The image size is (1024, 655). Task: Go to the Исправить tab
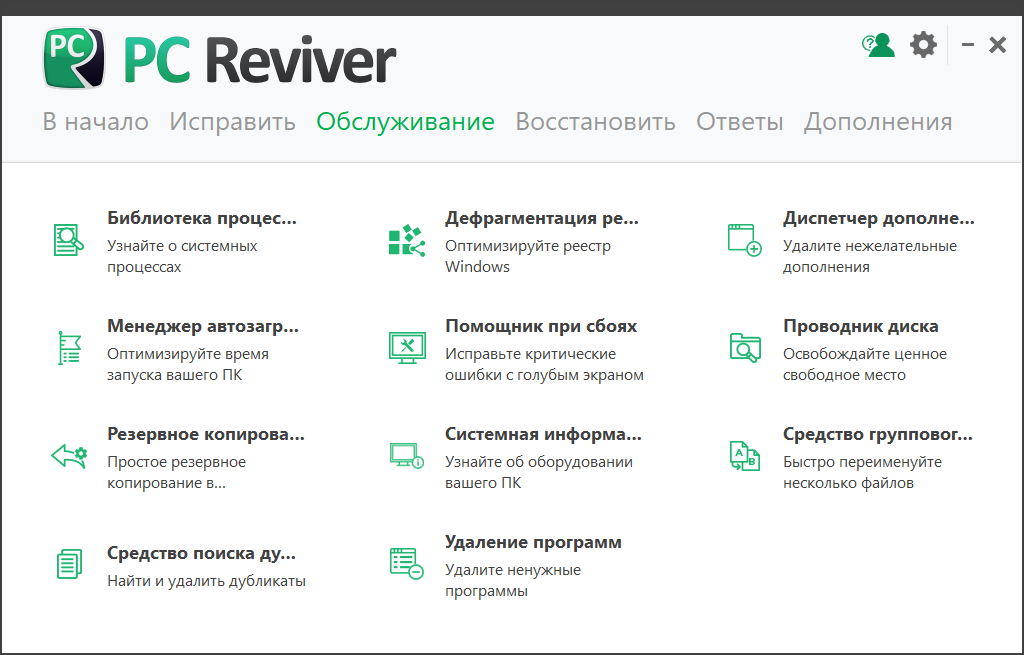pyautogui.click(x=232, y=122)
